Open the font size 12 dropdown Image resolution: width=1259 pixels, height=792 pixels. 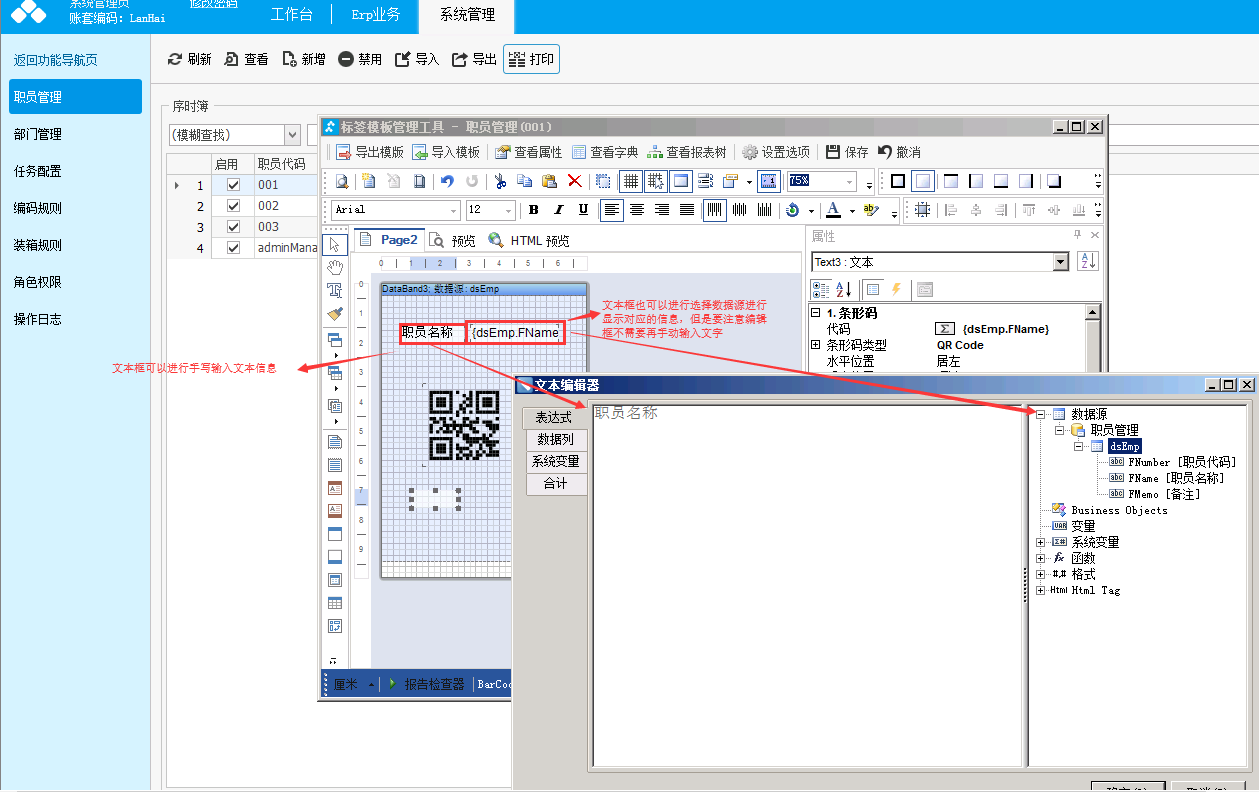509,210
